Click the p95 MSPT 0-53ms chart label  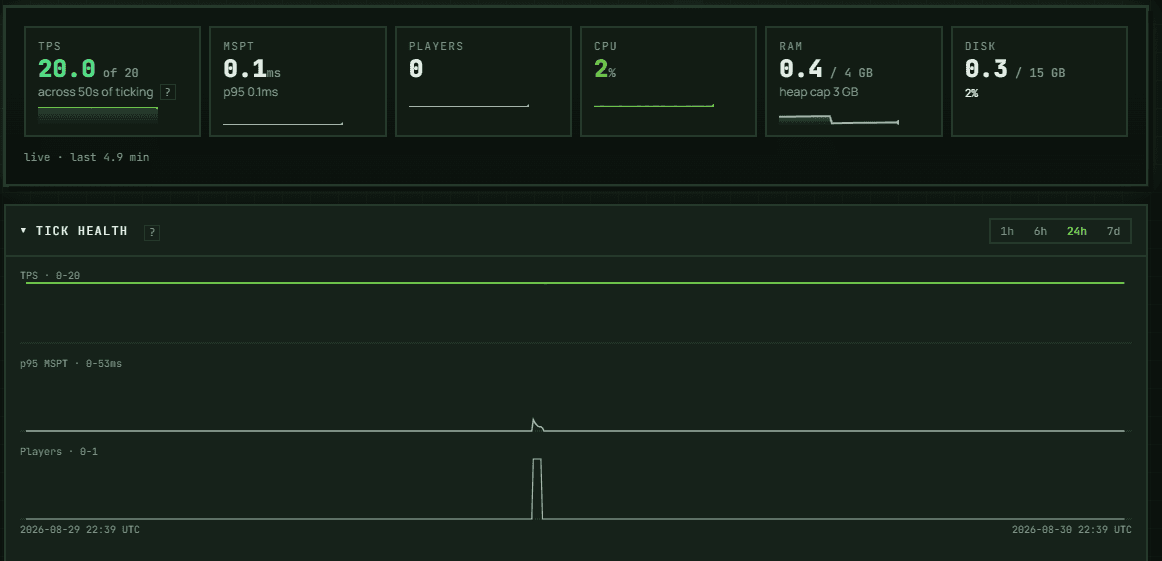pyautogui.click(x=71, y=363)
